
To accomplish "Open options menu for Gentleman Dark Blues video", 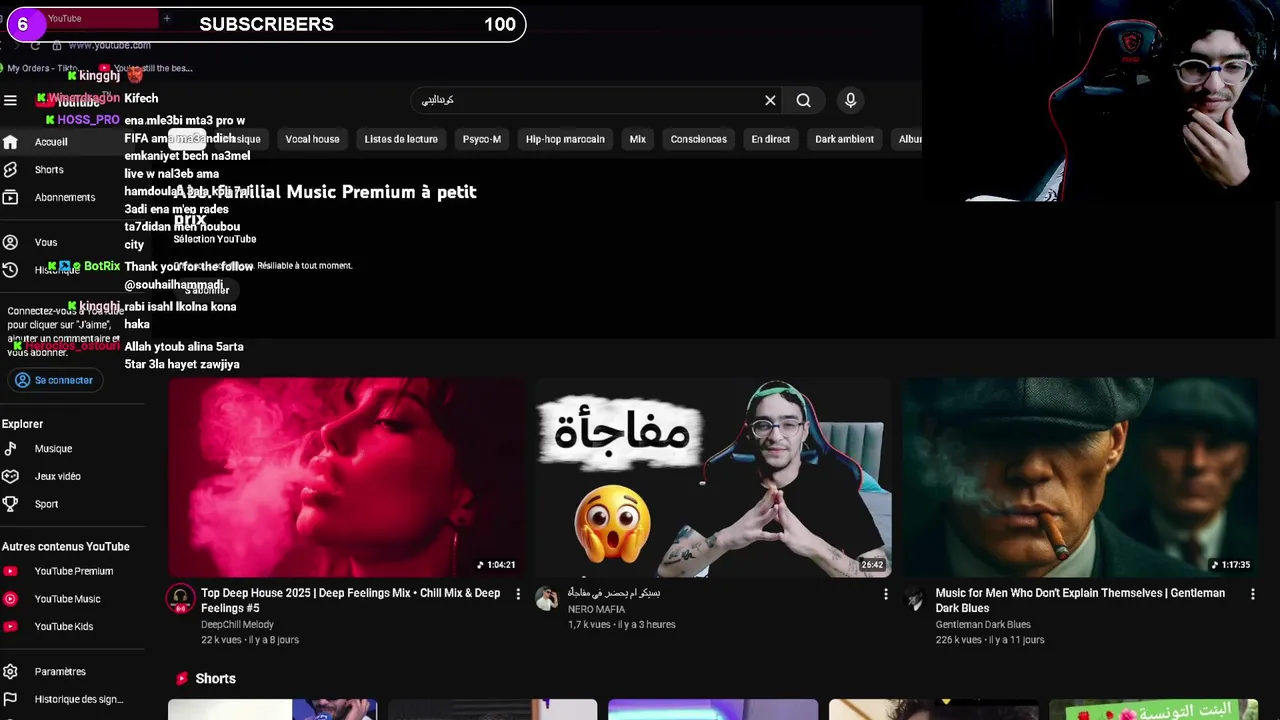I will [x=1252, y=594].
